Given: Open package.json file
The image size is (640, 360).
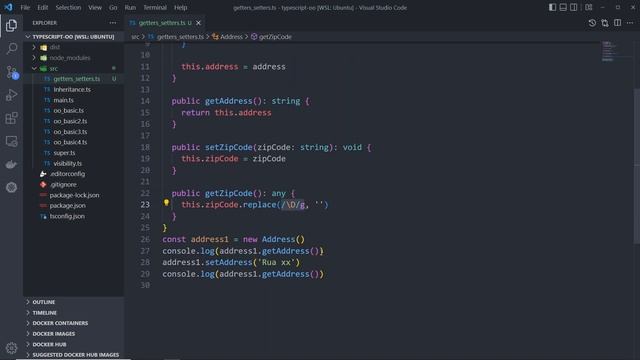Looking at the screenshot, I should coord(73,206).
